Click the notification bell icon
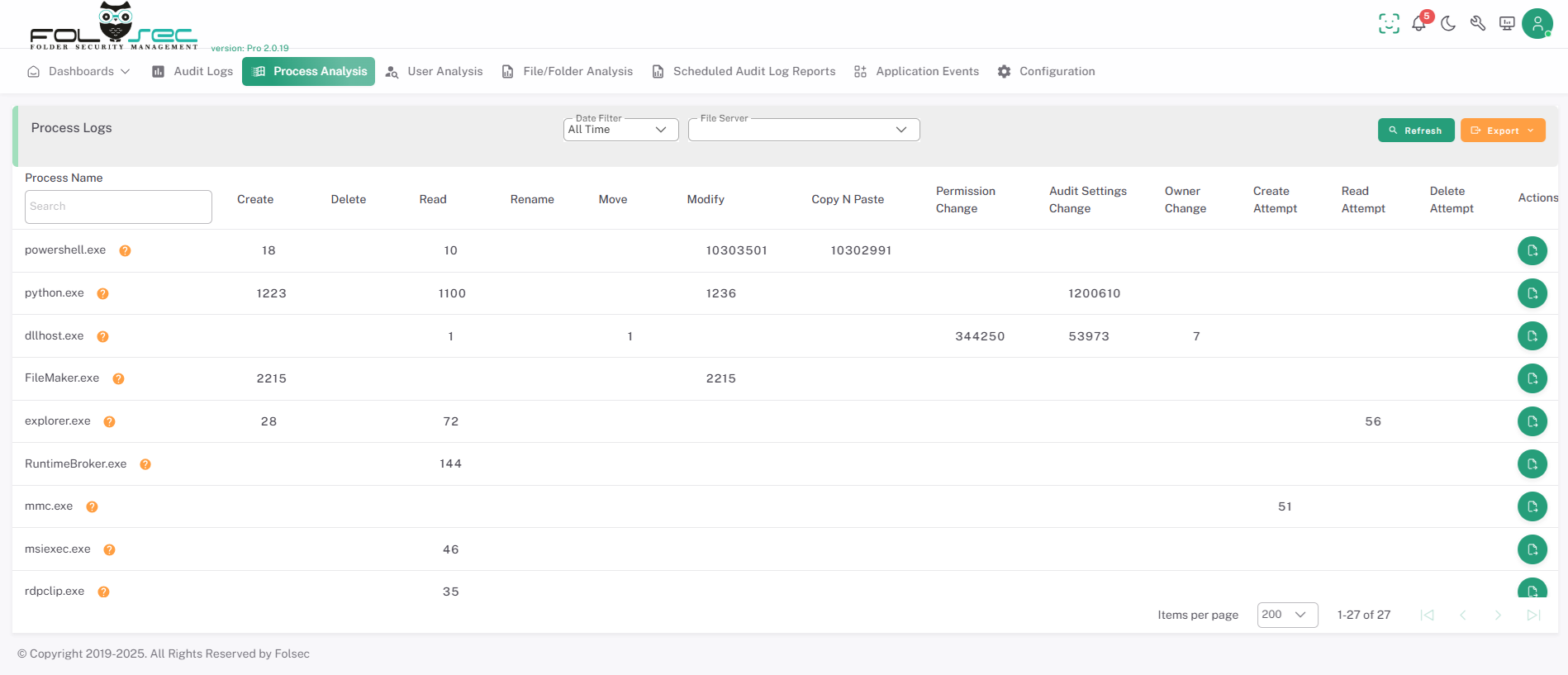Image resolution: width=1568 pixels, height=675 pixels. [x=1418, y=24]
